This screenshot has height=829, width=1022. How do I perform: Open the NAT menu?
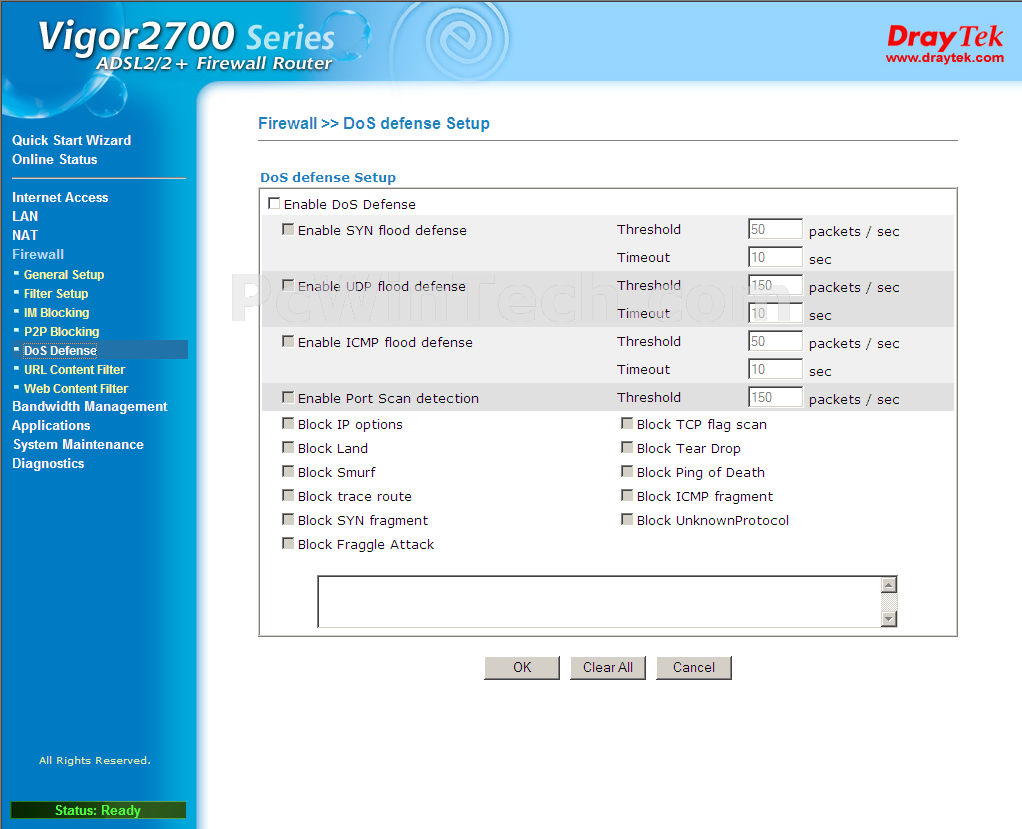tap(25, 235)
